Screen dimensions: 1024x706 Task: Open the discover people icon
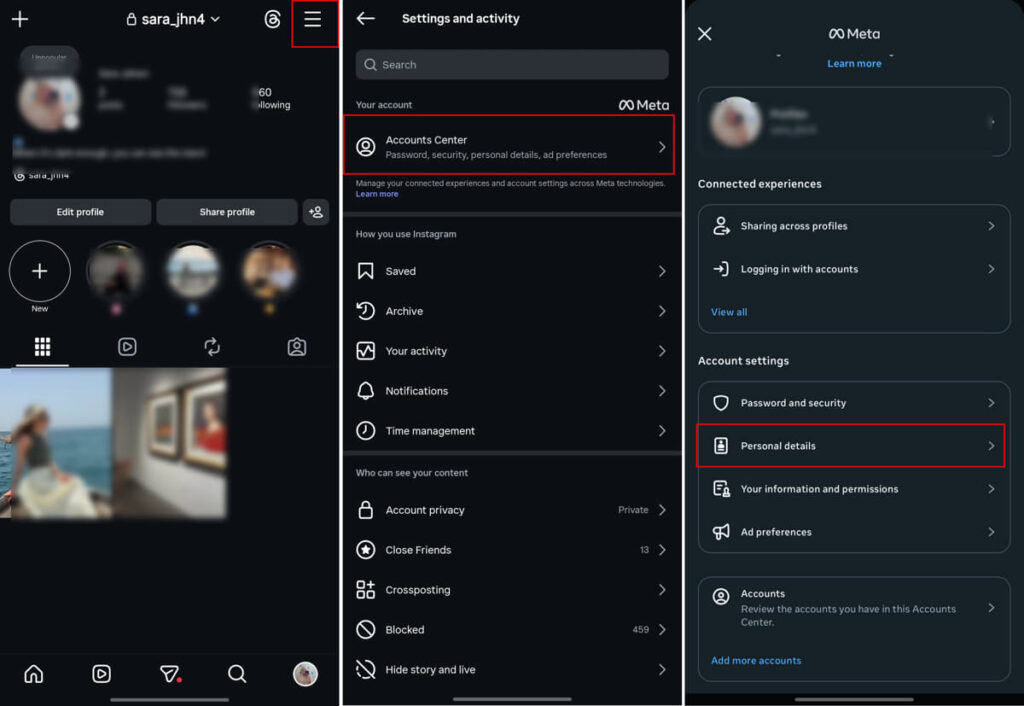pyautogui.click(x=316, y=212)
